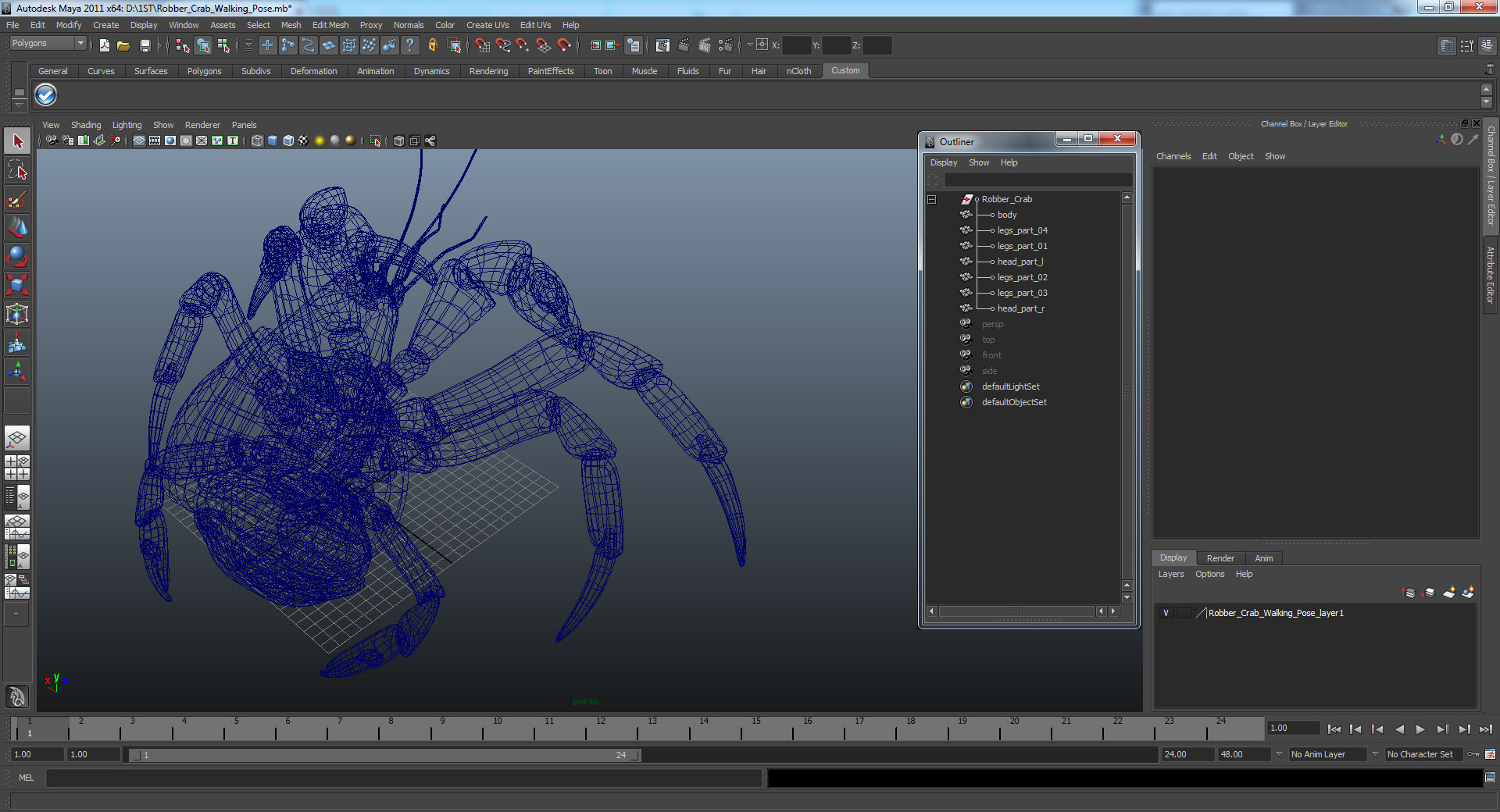Choose the Move tool in the toolbox
Image resolution: width=1500 pixels, height=812 pixels.
pos(17,228)
